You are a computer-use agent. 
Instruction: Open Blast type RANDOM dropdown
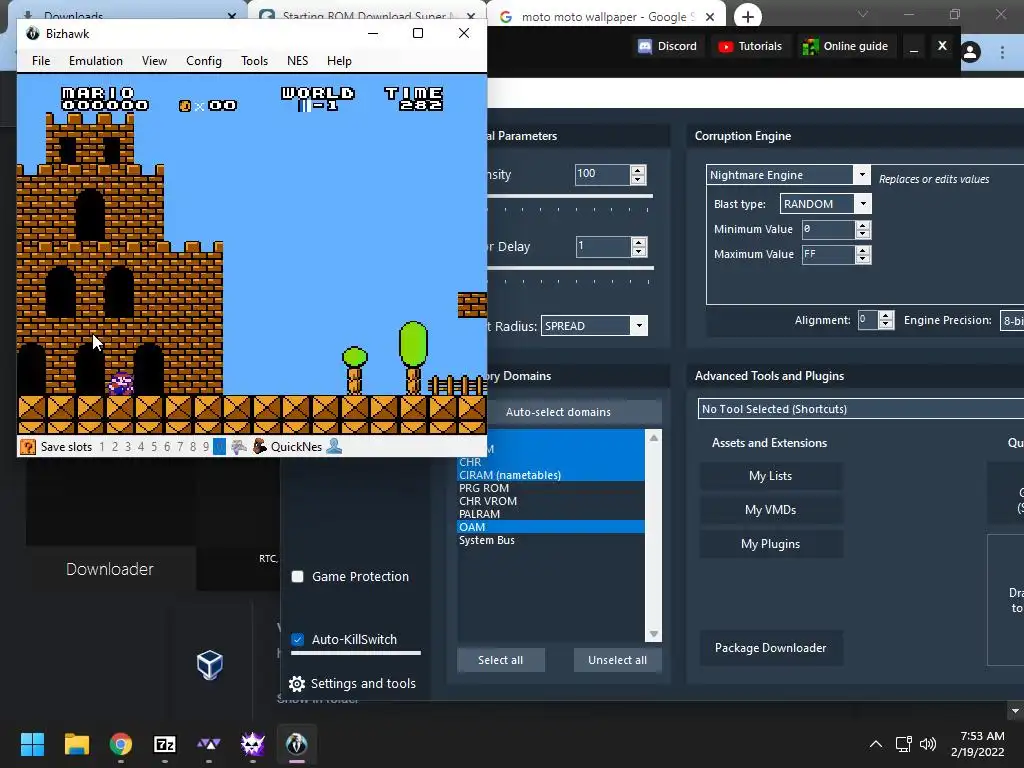click(x=863, y=204)
